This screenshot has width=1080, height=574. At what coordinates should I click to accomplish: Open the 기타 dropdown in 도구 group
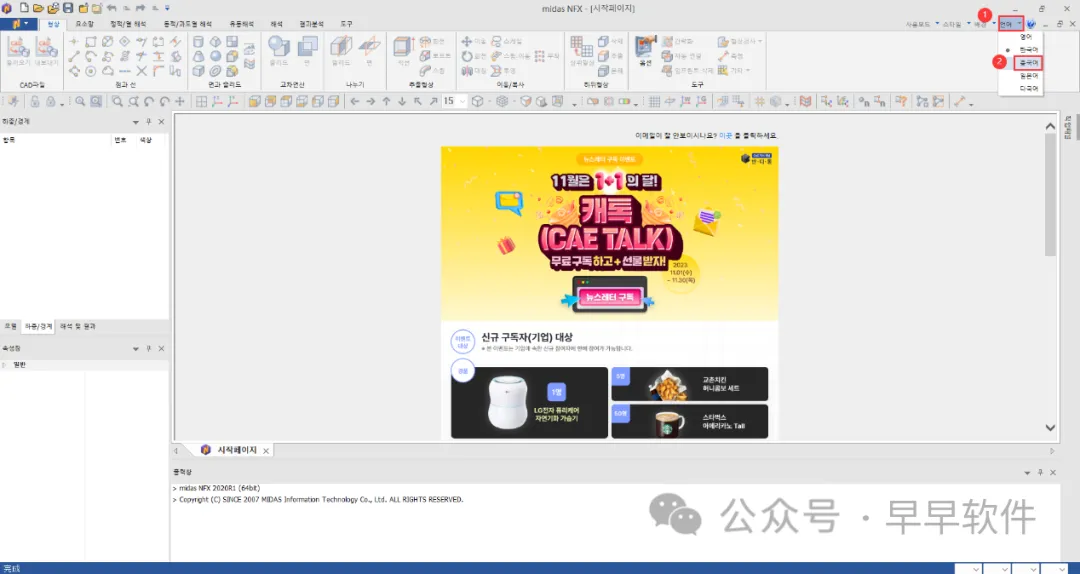734,70
